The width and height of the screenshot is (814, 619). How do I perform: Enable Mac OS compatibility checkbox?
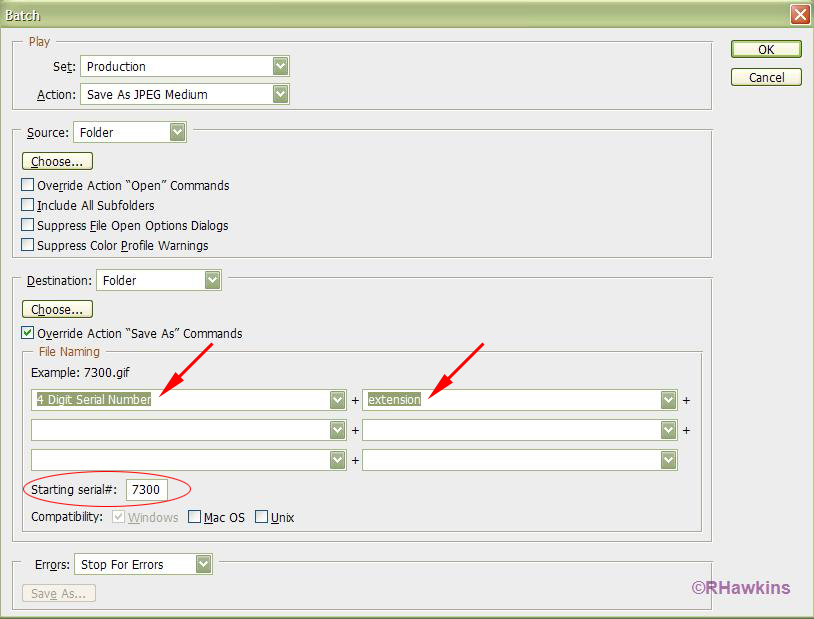pyautogui.click(x=195, y=517)
